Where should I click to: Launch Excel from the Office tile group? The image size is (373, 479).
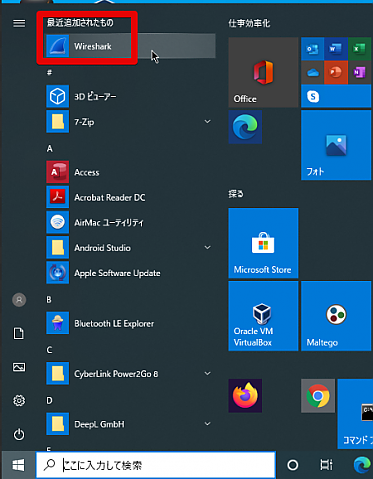[x=360, y=49]
